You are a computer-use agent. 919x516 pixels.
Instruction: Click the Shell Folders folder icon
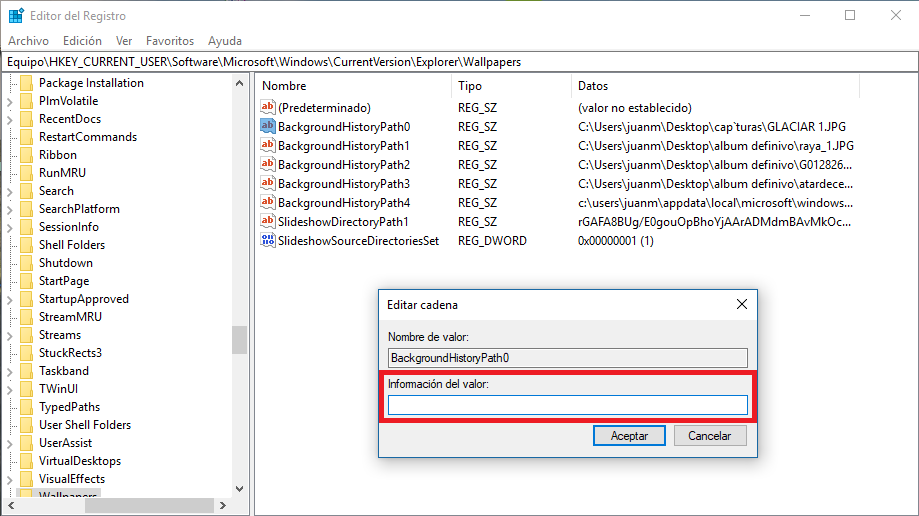point(26,245)
